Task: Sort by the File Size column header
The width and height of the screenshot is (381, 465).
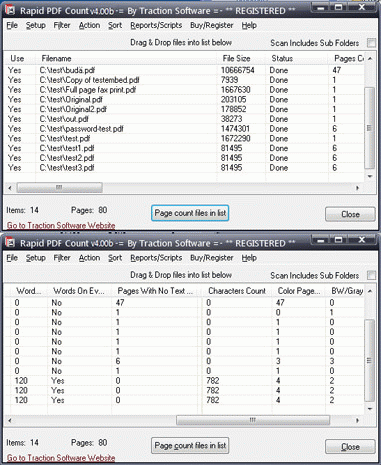Action: tap(236, 59)
